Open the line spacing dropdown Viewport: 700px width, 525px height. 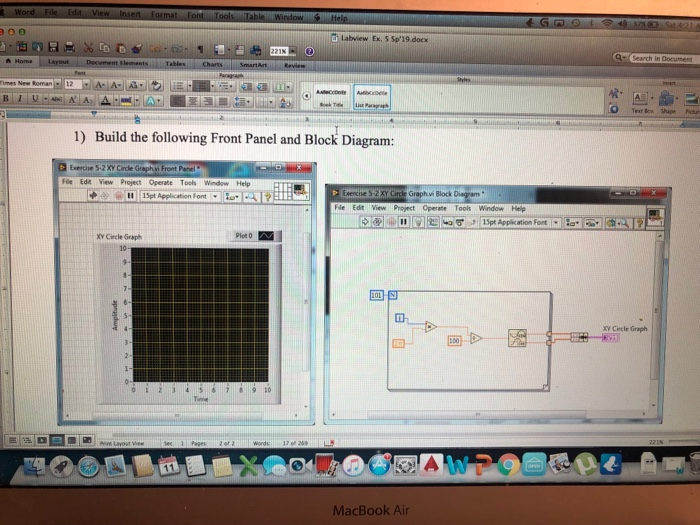[242, 102]
